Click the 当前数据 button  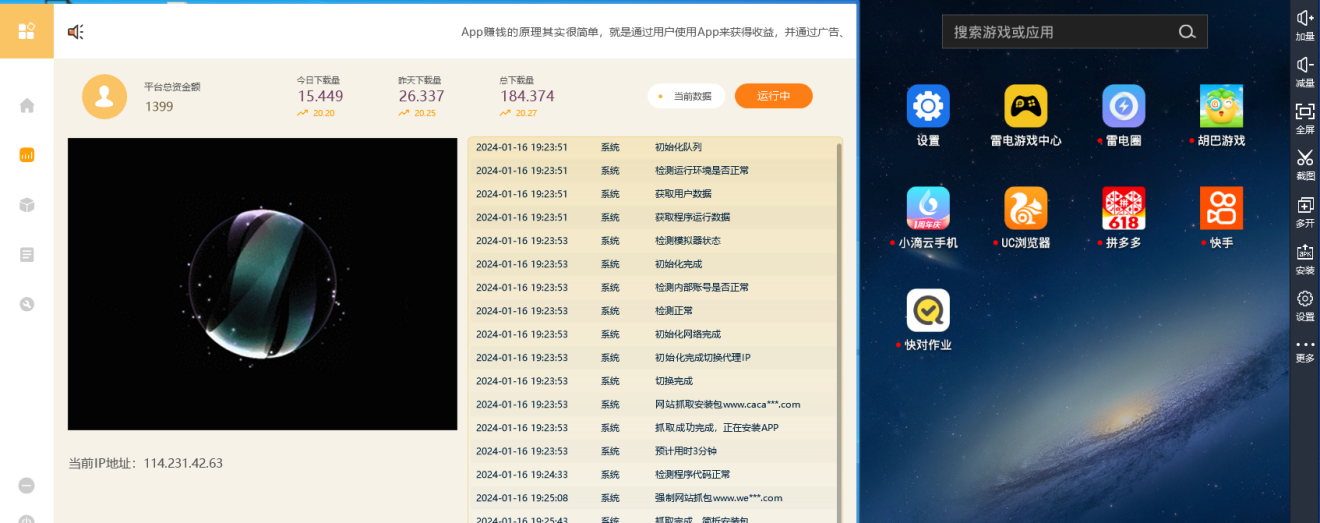point(685,96)
